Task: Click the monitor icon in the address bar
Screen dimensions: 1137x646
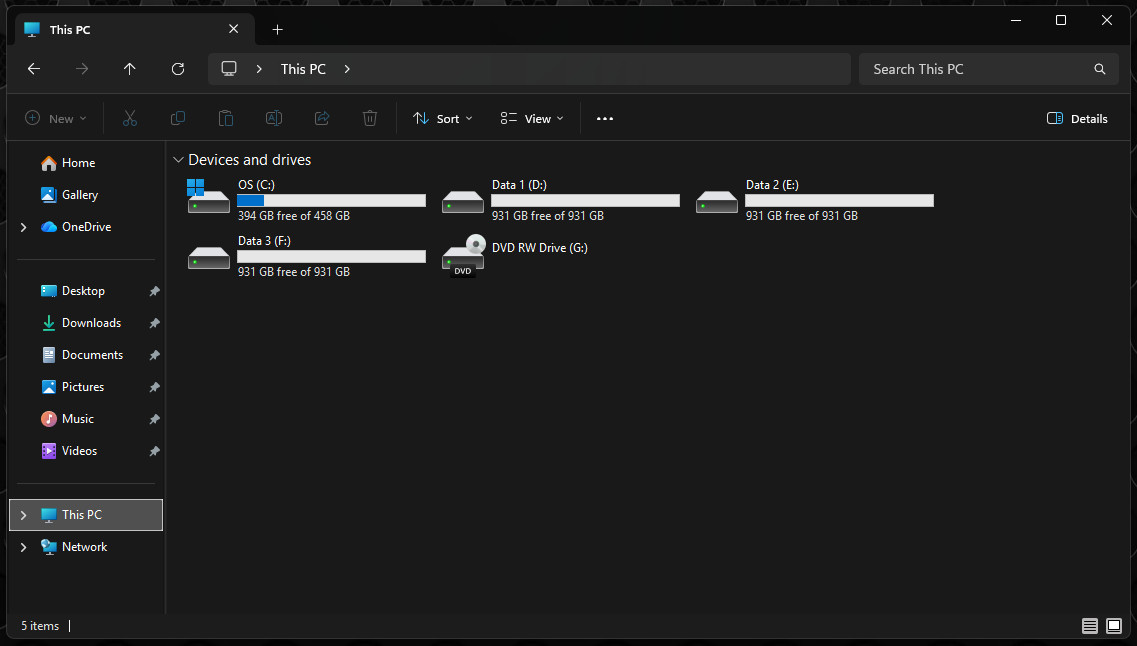Action: pos(229,69)
